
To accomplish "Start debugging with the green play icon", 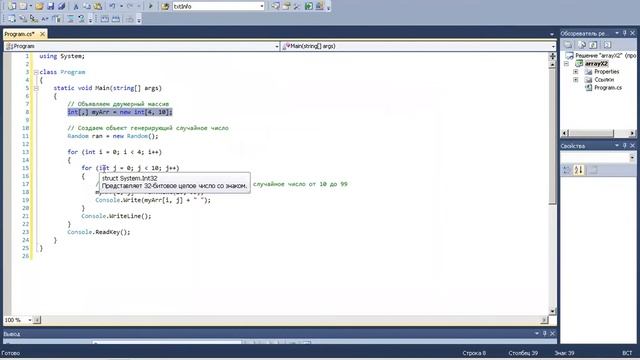I will click(151, 6).
